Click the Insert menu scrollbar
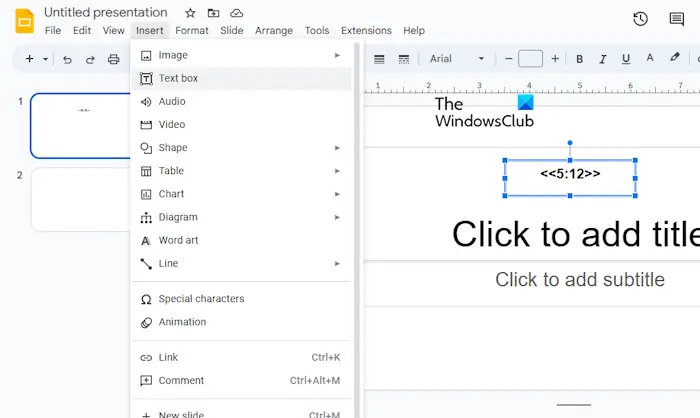 coord(357,230)
